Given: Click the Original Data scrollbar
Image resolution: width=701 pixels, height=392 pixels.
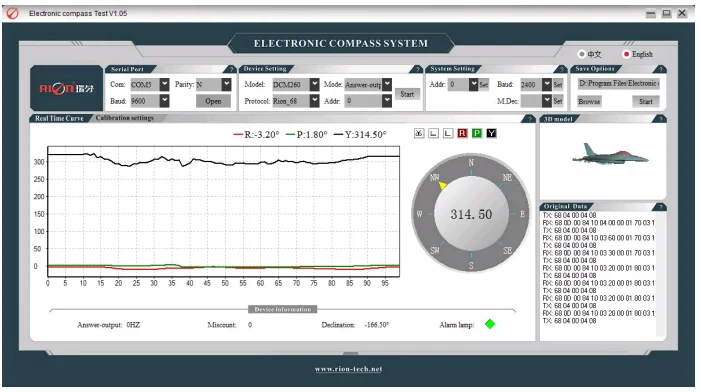Looking at the screenshot, I should [x=659, y=274].
